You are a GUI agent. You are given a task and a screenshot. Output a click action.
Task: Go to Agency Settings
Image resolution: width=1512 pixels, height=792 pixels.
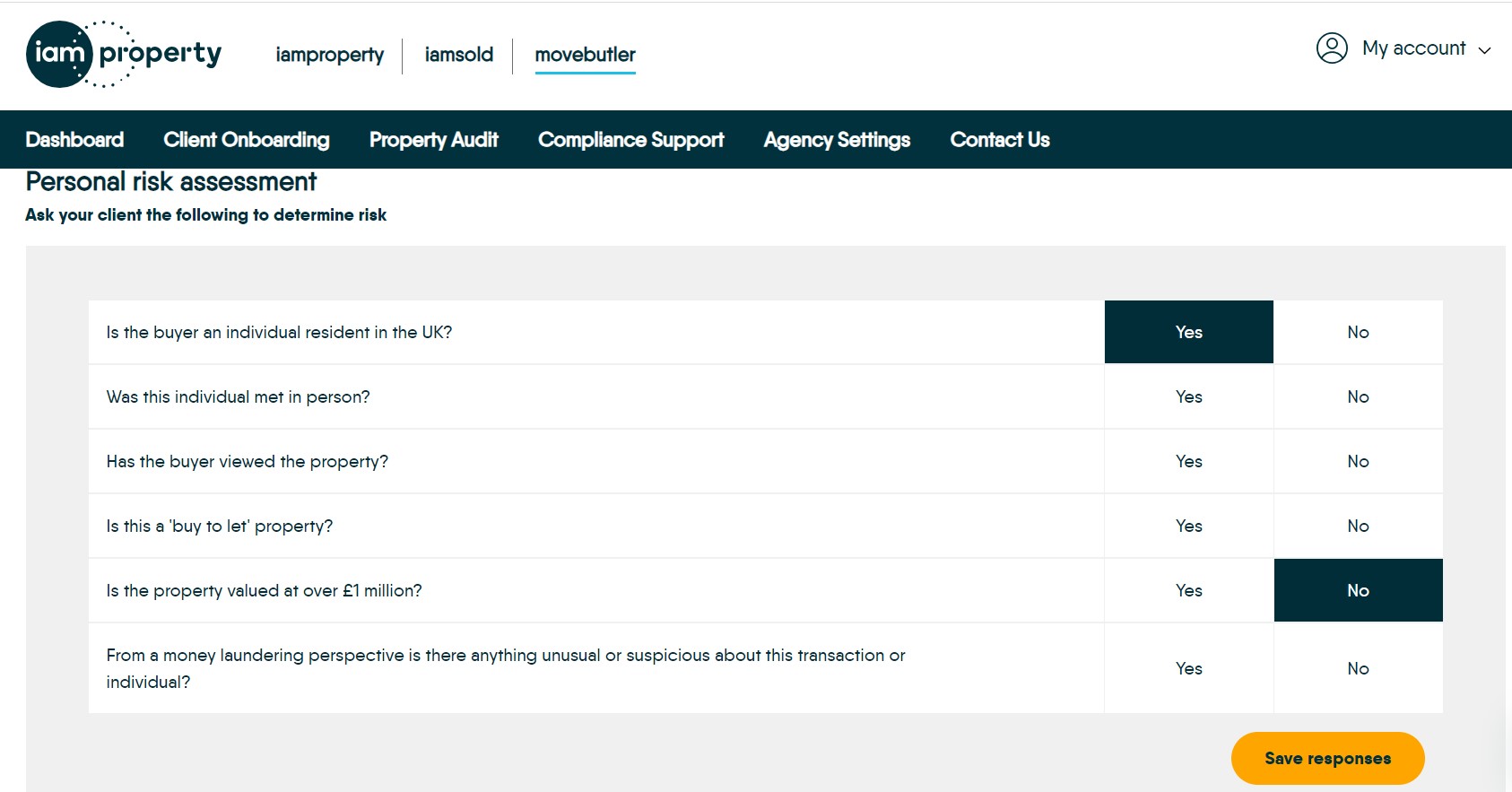click(836, 140)
